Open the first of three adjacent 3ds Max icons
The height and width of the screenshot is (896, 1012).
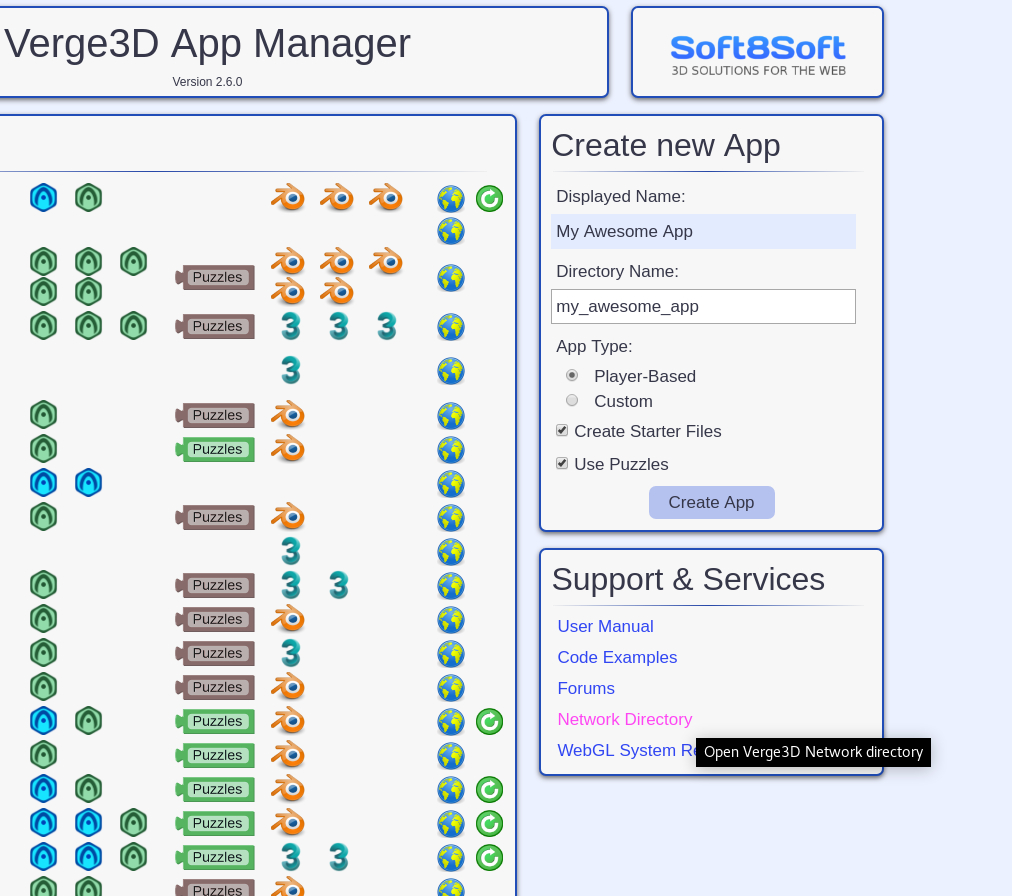(x=290, y=326)
